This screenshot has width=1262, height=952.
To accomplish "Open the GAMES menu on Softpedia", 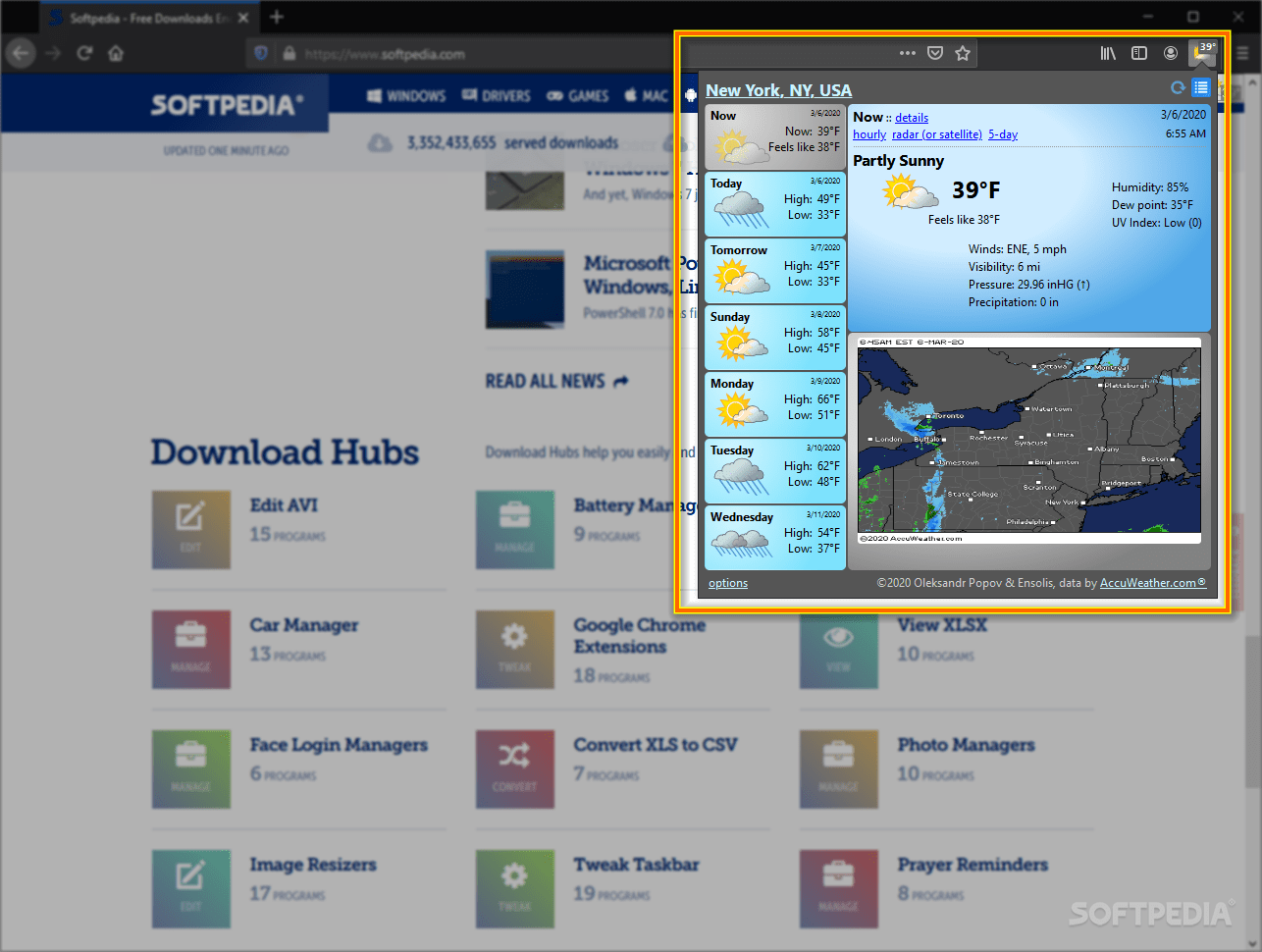I will pos(578,95).
